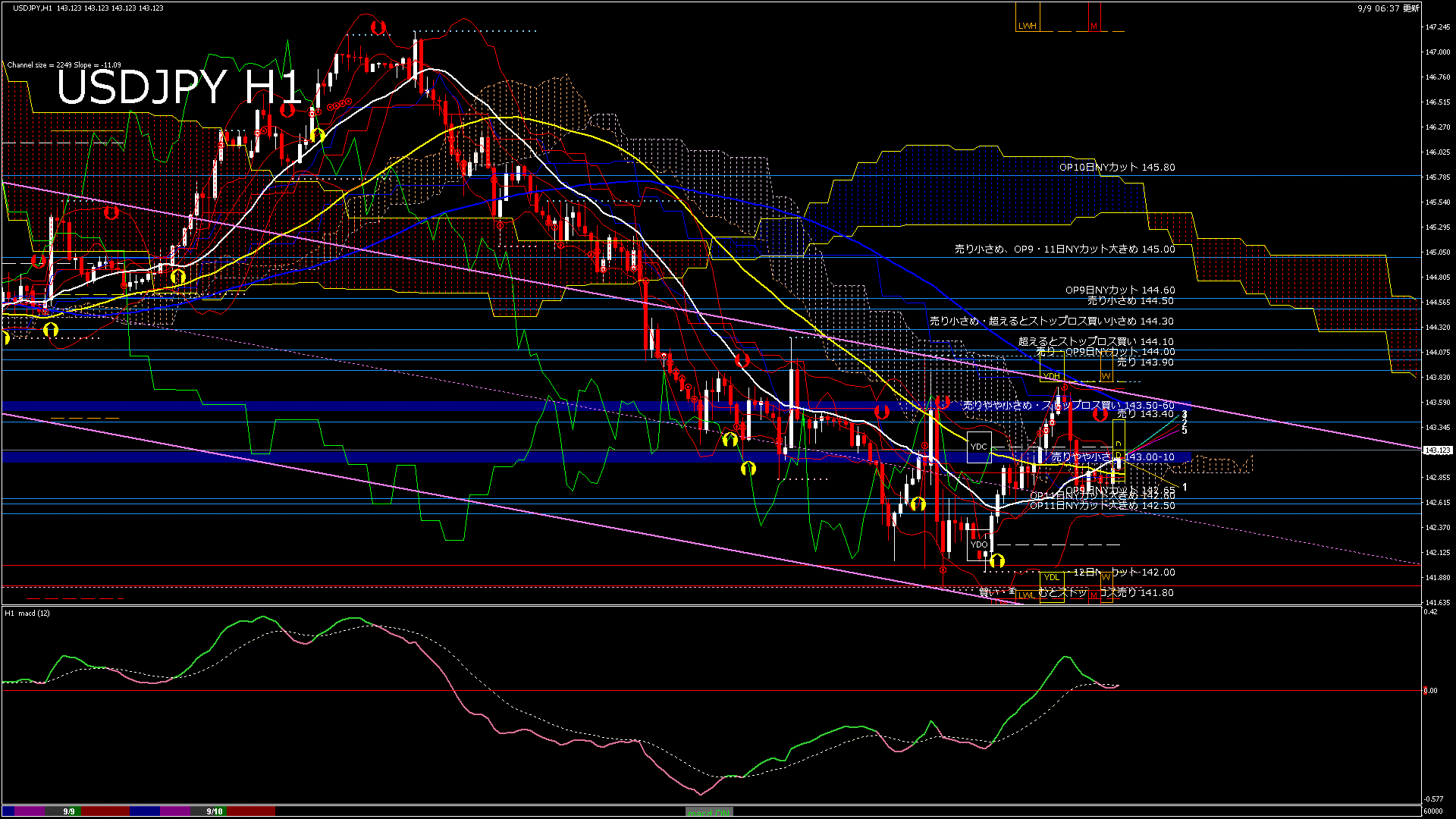Click the LWH label at top
Screen dimensions: 1456x819
[1027, 26]
